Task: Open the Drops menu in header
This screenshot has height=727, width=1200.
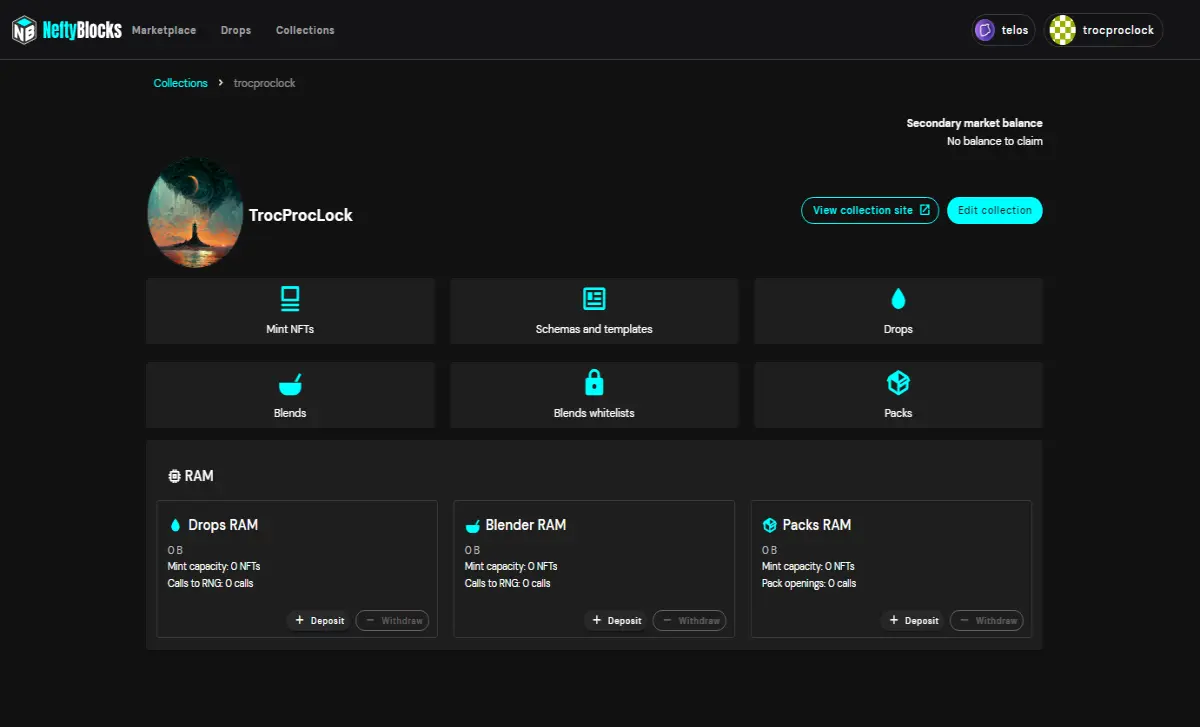Action: (x=236, y=30)
